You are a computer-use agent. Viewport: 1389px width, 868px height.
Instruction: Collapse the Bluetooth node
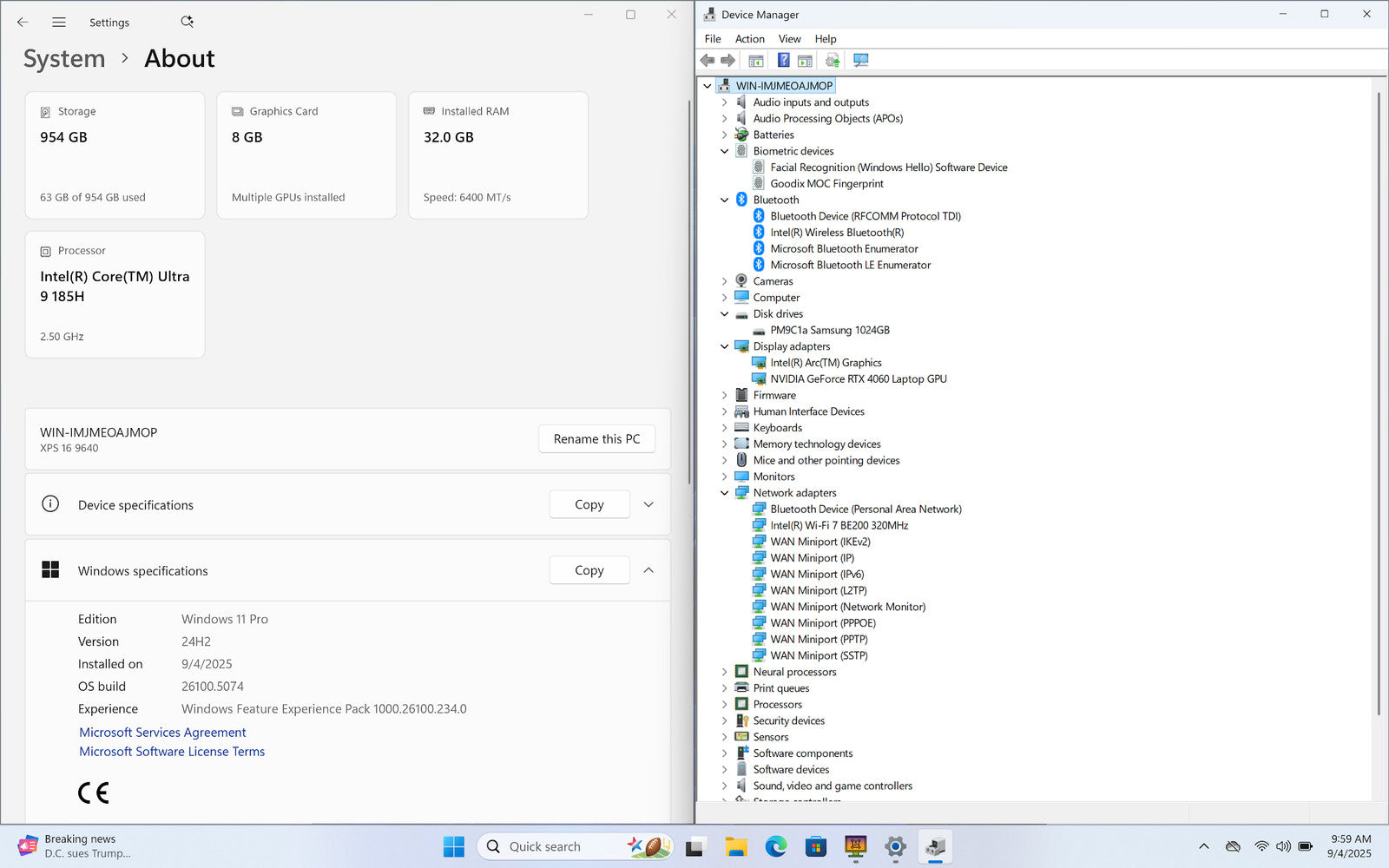pyautogui.click(x=725, y=200)
